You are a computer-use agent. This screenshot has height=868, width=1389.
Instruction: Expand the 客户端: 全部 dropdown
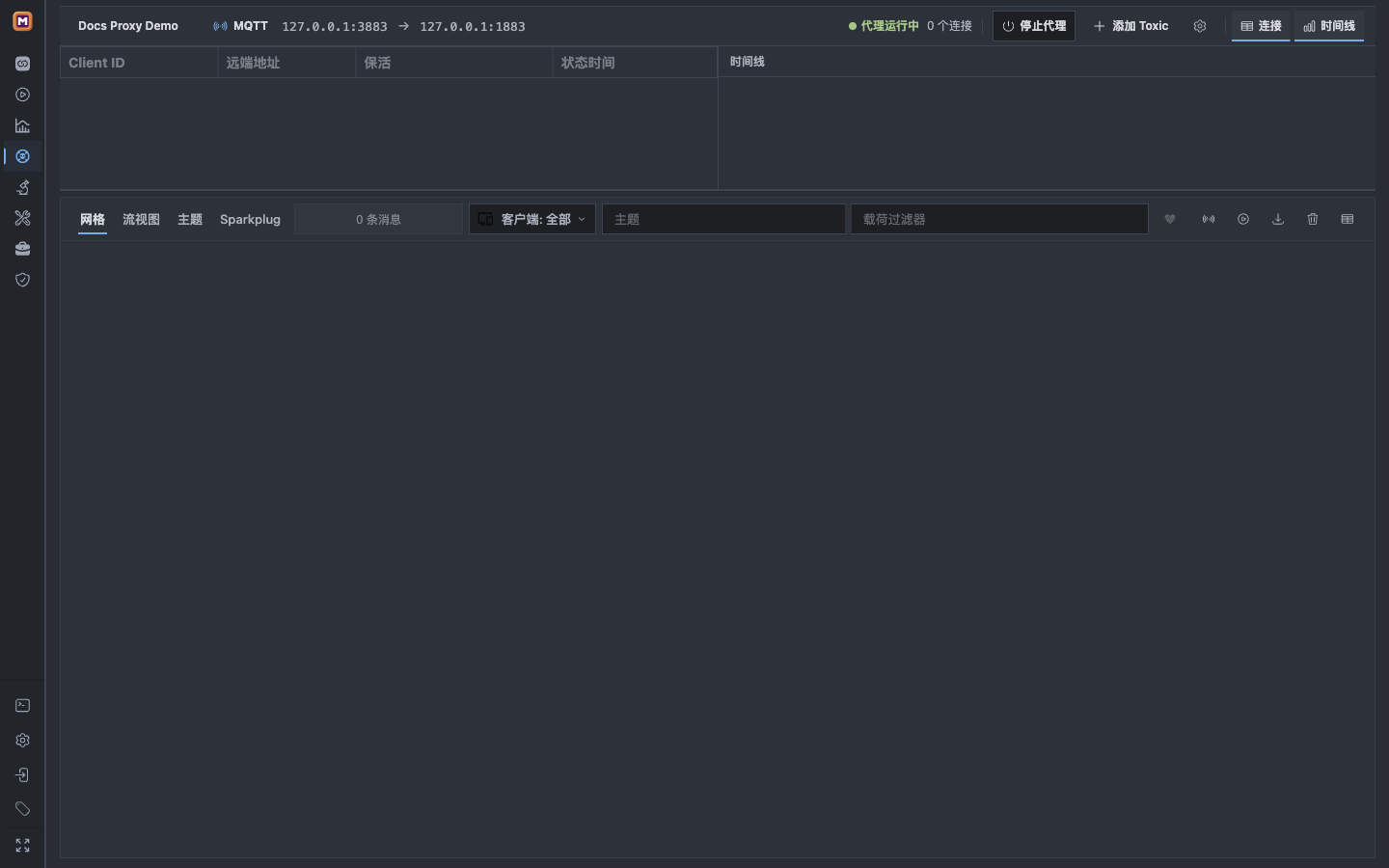[x=532, y=219]
